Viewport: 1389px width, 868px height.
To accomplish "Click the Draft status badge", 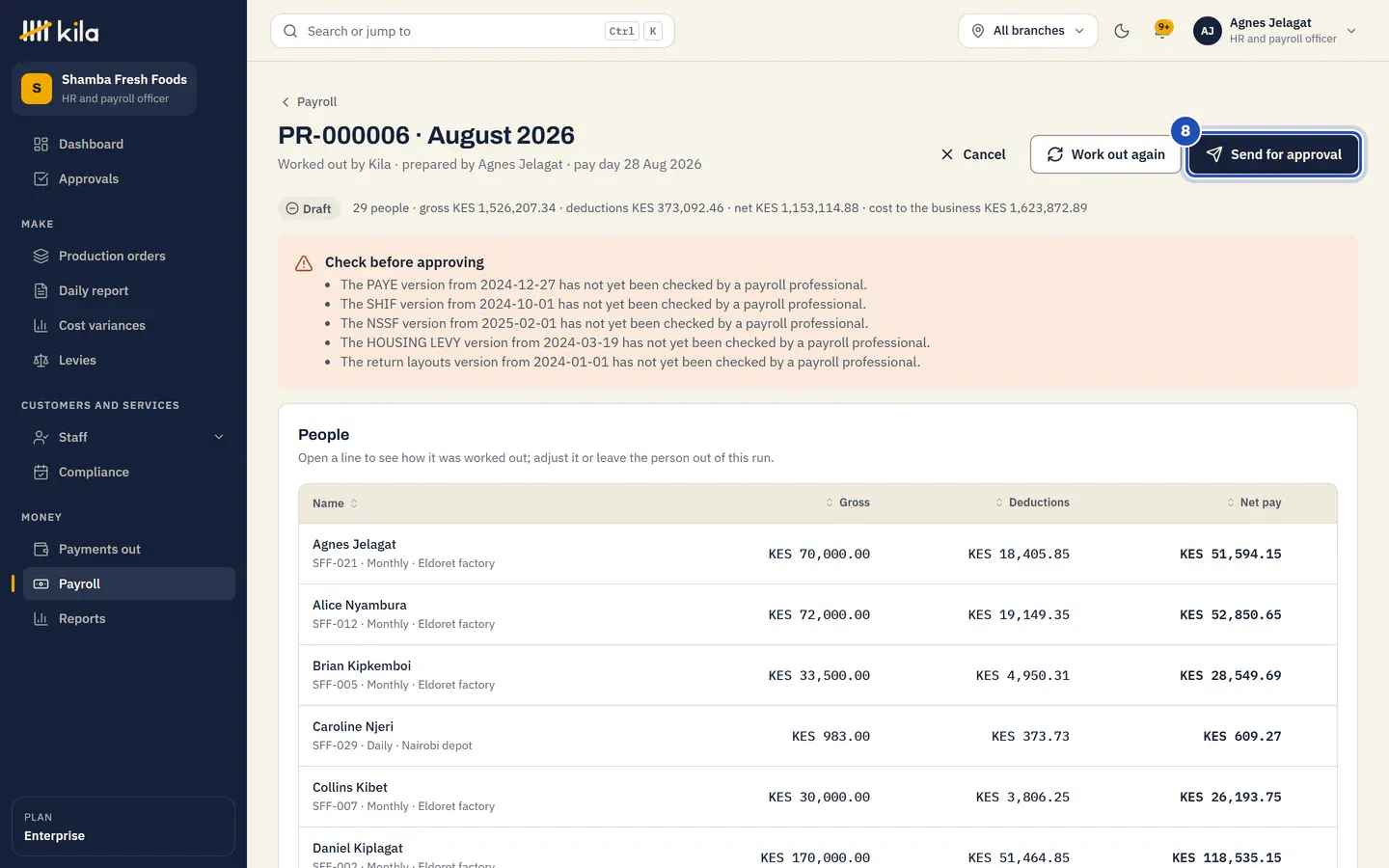I will pos(309,208).
